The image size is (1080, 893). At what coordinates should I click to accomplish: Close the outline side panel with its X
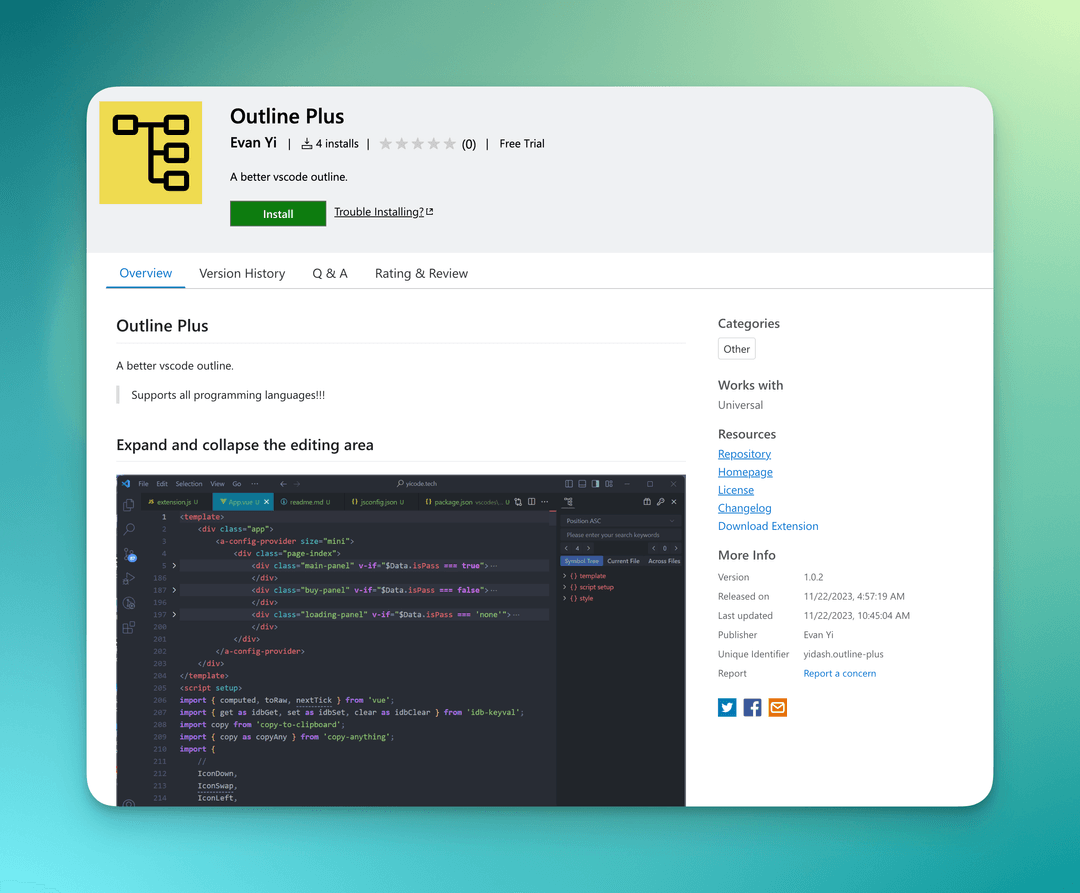click(x=674, y=502)
